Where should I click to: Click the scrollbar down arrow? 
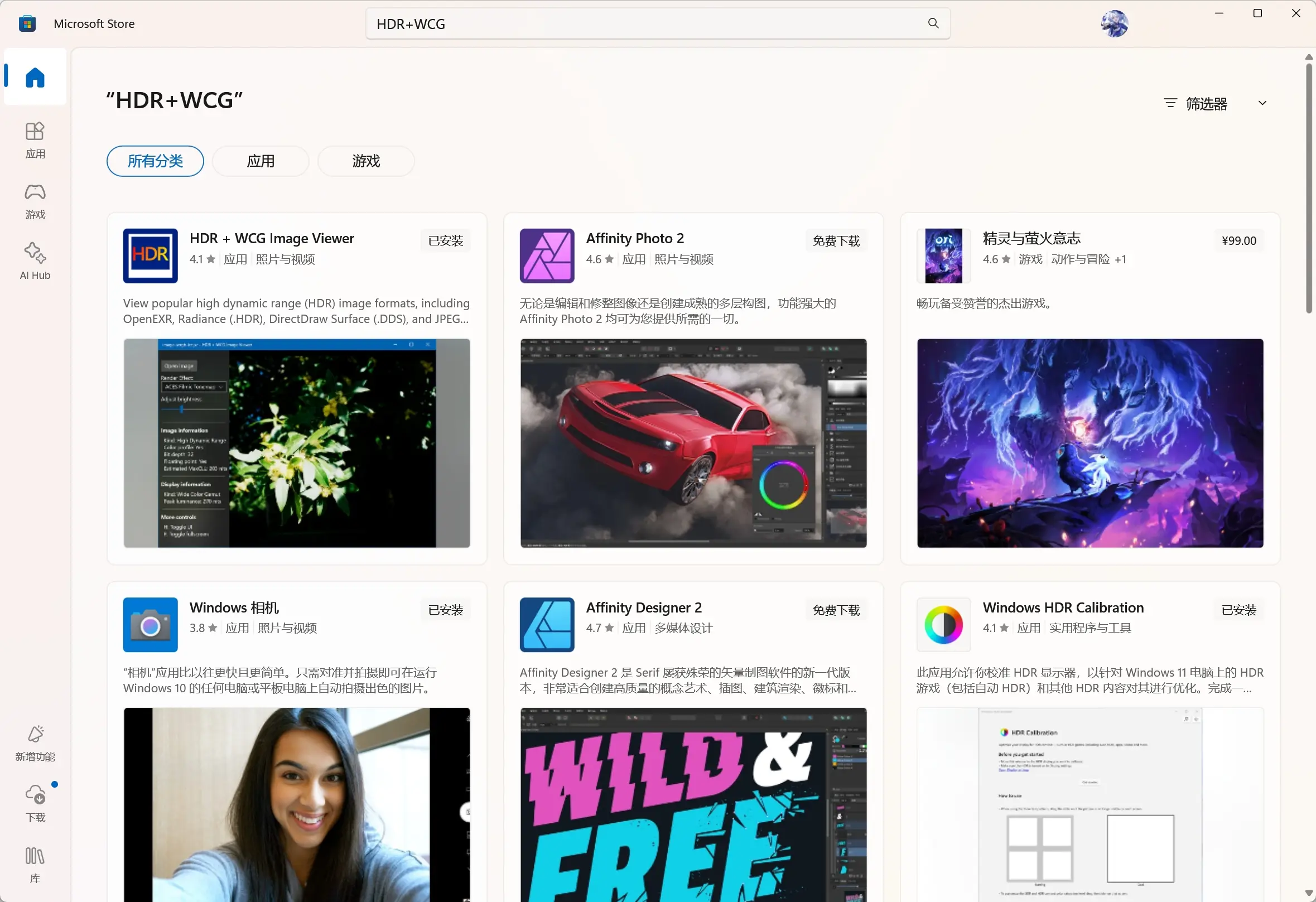(1309, 894)
